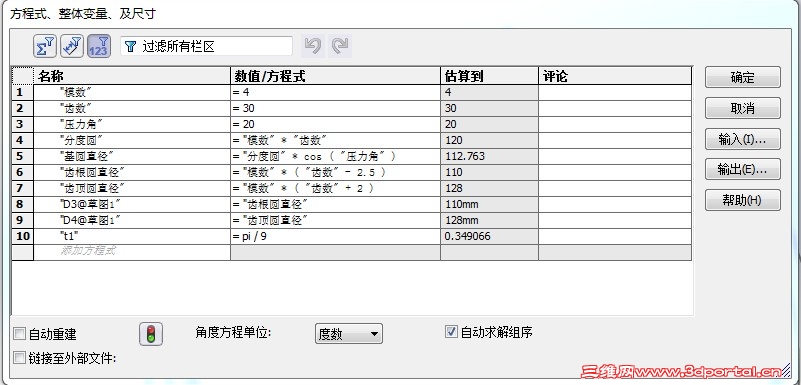Click the Redo arrow icon
This screenshot has height=385, width=801.
click(340, 46)
